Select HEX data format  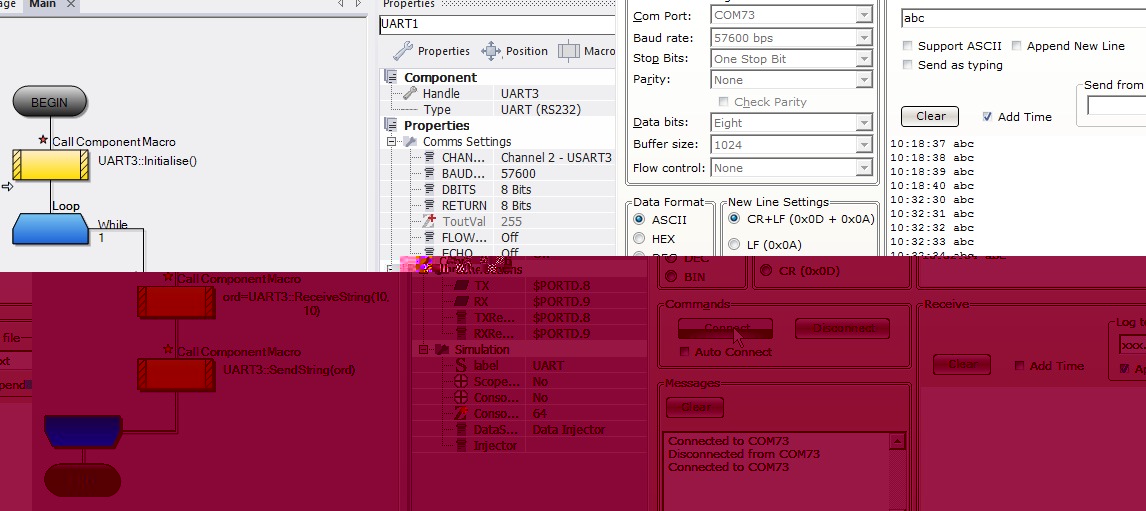coord(640,238)
